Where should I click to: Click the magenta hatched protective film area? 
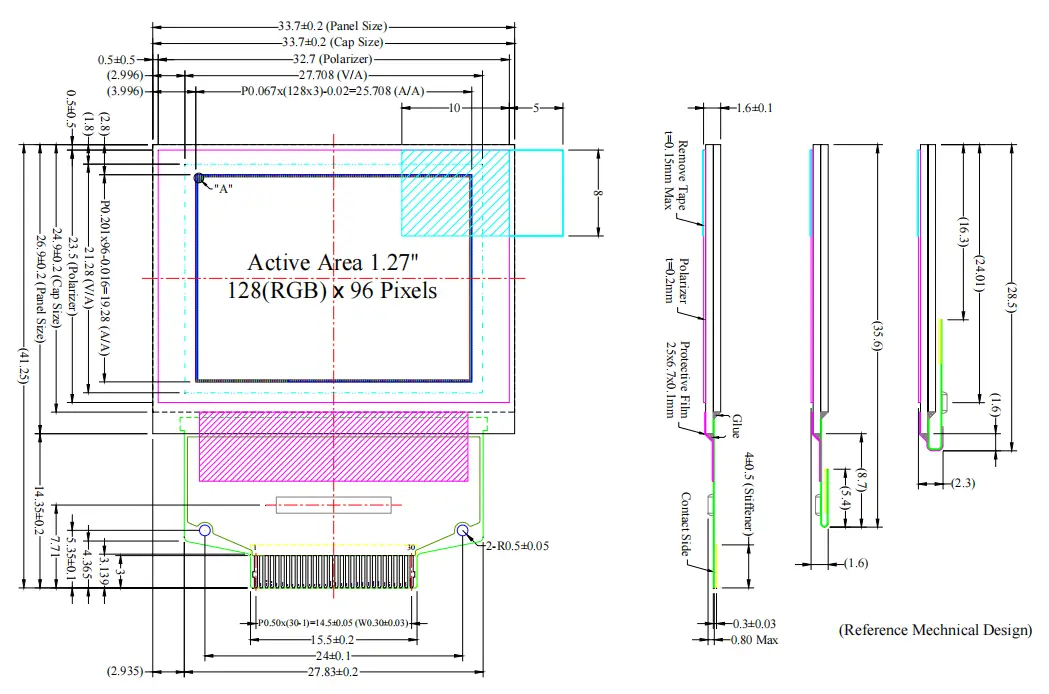(333, 446)
